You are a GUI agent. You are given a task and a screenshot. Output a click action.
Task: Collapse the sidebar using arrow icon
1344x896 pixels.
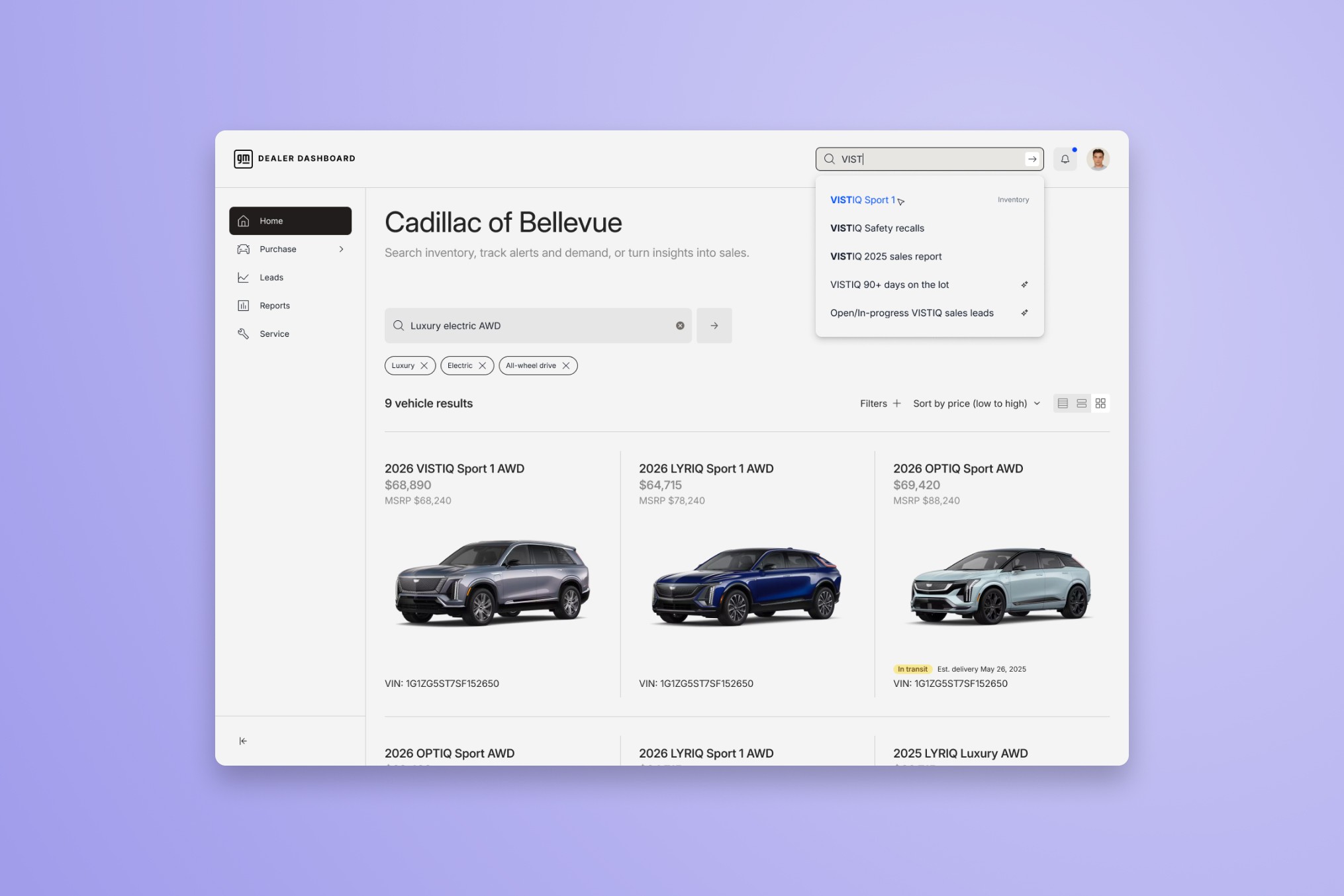click(243, 740)
